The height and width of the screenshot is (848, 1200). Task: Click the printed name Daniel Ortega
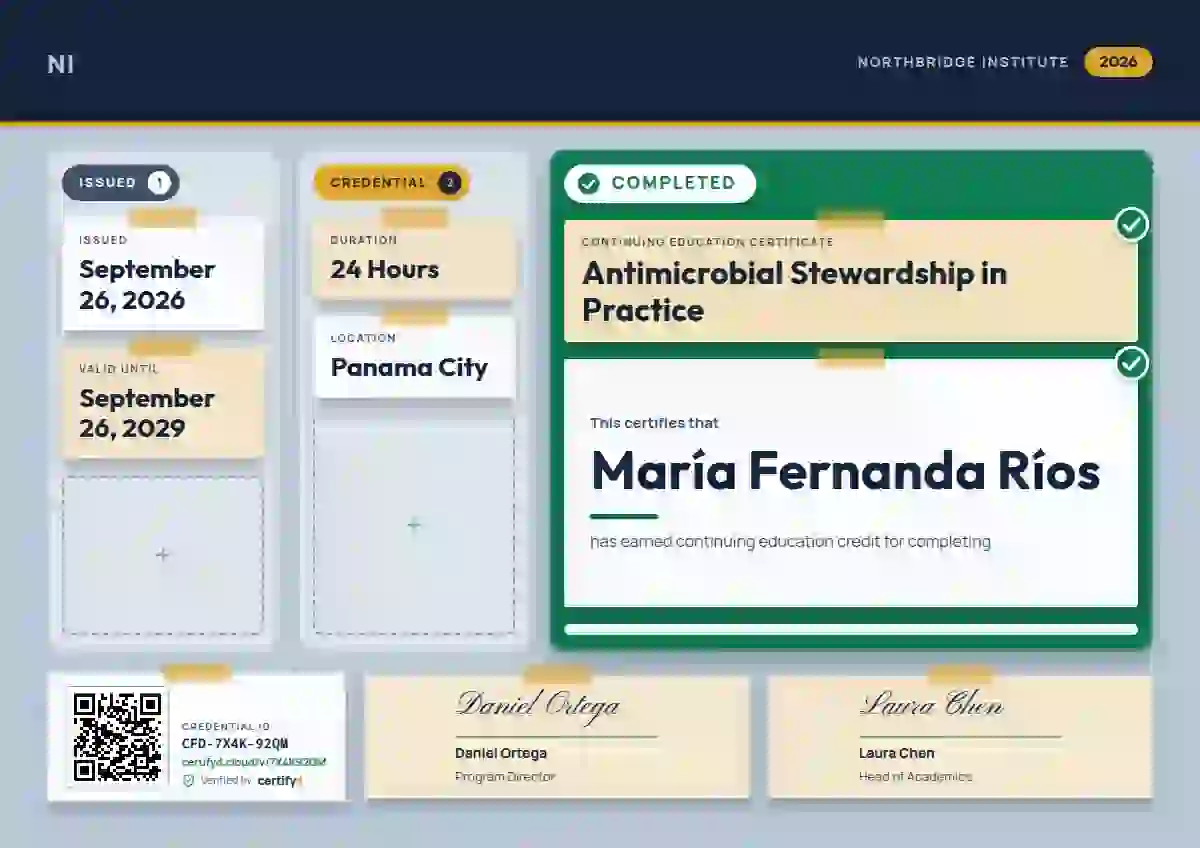[x=501, y=753]
